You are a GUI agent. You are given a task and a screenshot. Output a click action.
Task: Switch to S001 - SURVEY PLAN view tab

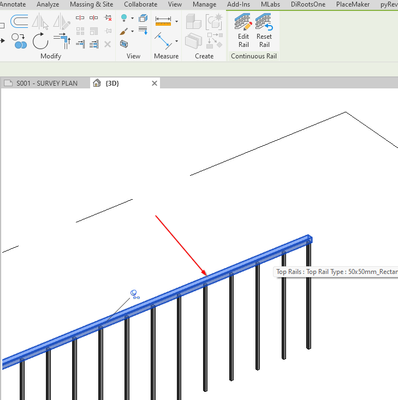point(46,83)
